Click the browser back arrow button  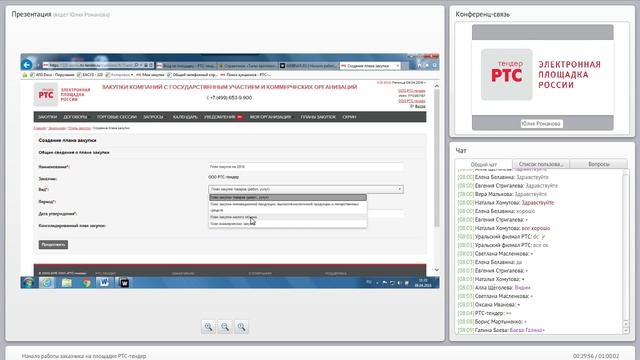pyautogui.click(x=27, y=64)
